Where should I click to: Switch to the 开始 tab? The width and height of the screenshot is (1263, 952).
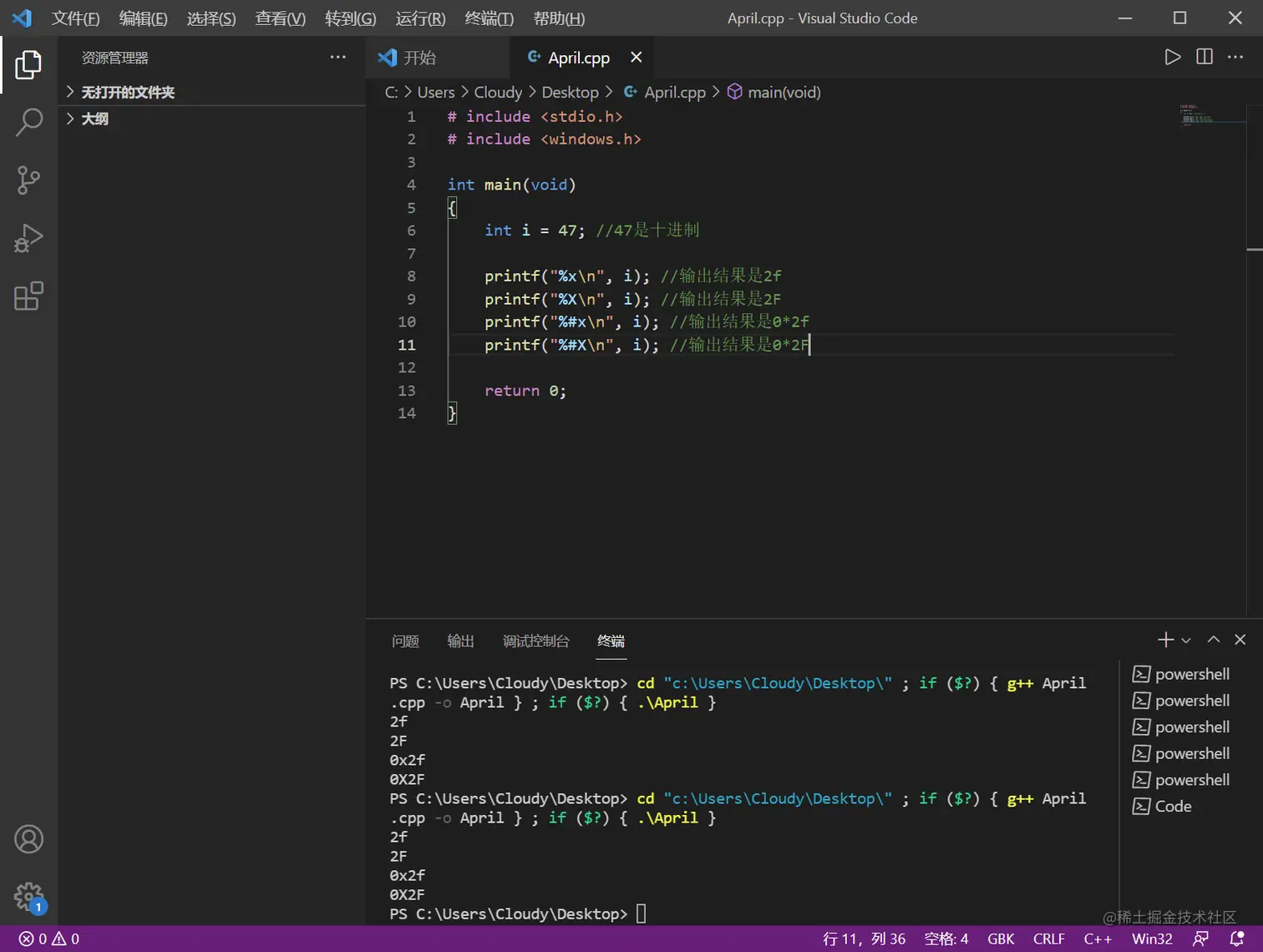419,58
